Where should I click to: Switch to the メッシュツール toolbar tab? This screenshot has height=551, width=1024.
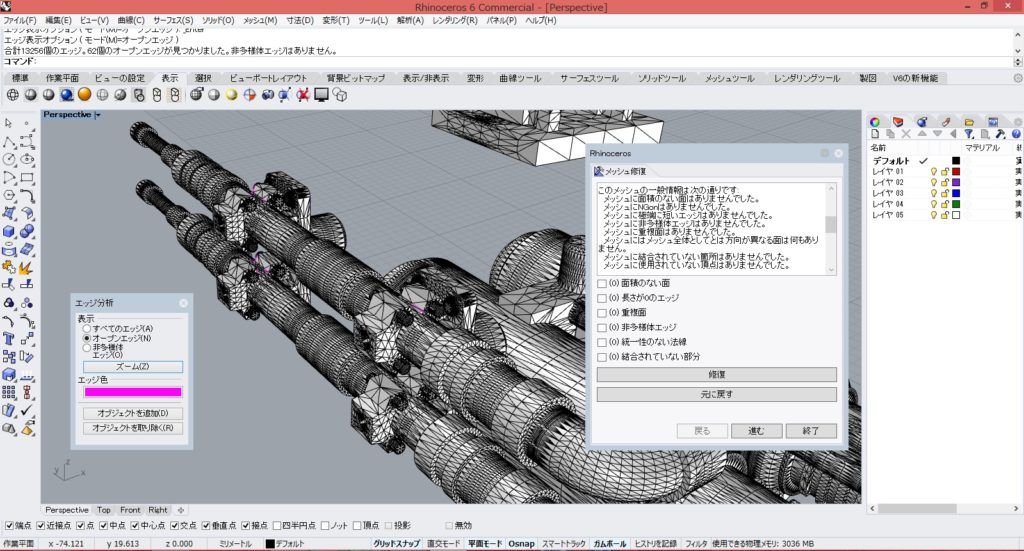point(727,78)
